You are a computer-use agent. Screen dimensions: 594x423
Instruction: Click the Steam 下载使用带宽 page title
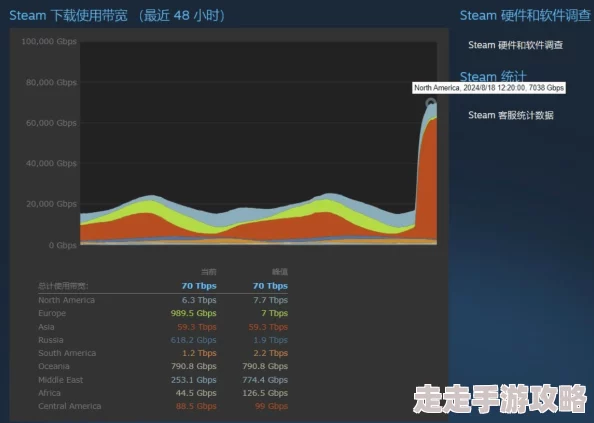pos(117,16)
